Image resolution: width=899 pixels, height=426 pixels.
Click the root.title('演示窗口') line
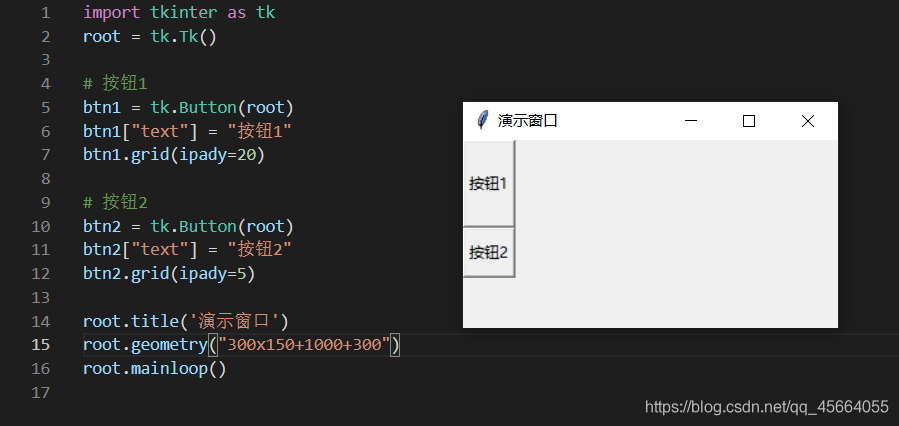186,321
